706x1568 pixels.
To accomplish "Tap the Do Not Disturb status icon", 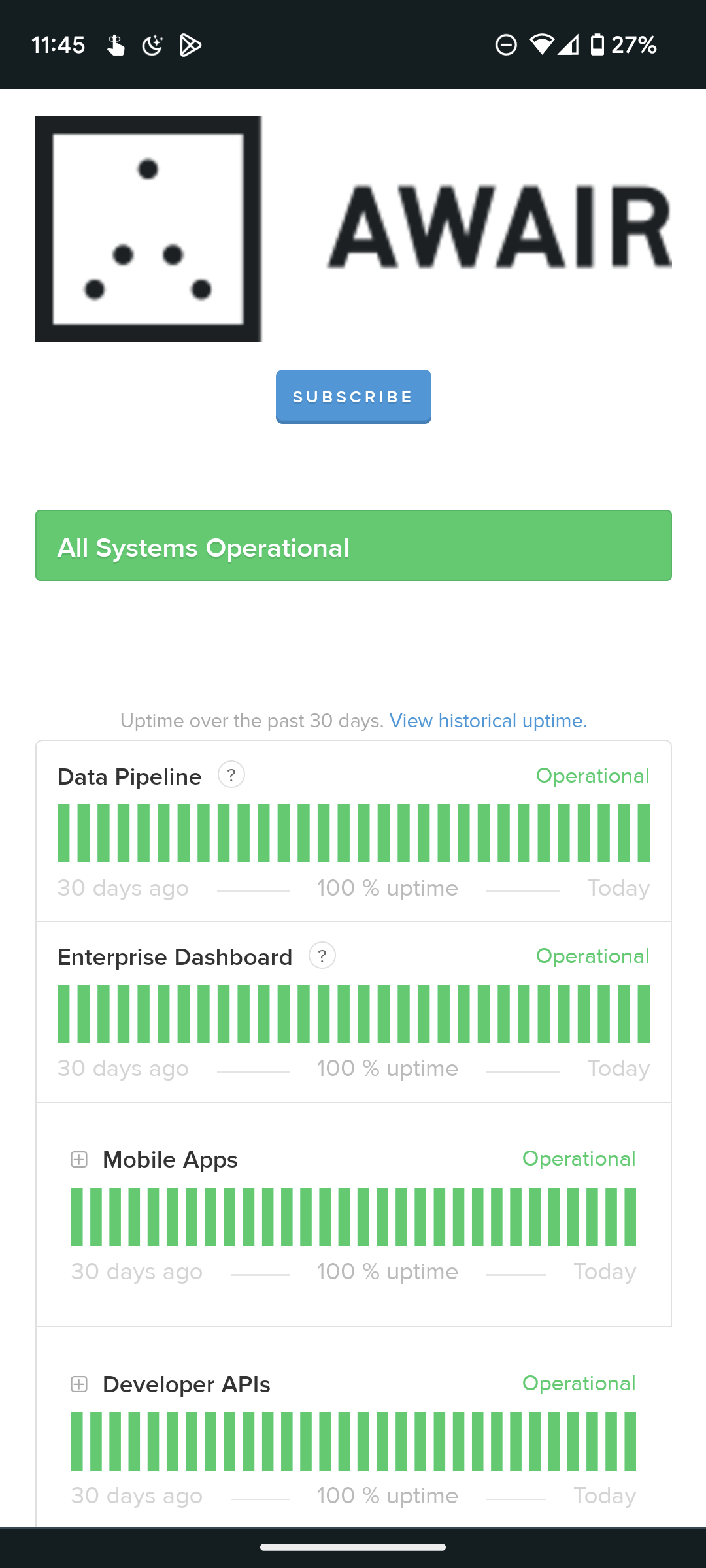I will 506,45.
